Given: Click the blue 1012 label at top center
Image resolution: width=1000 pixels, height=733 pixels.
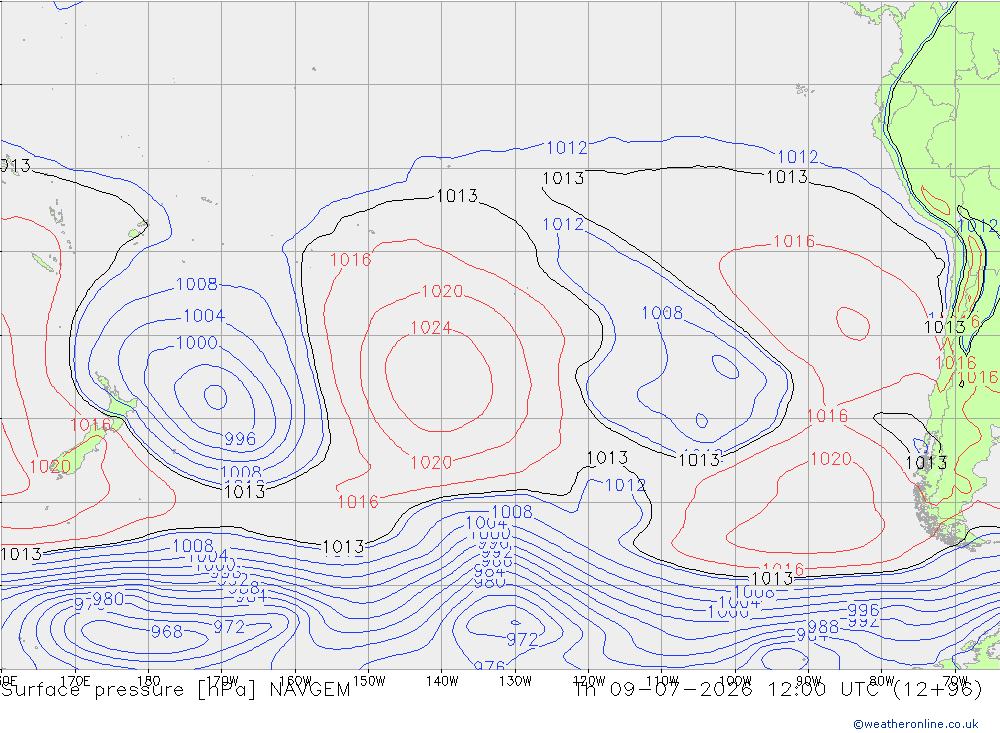Looking at the screenshot, I should point(567,148).
